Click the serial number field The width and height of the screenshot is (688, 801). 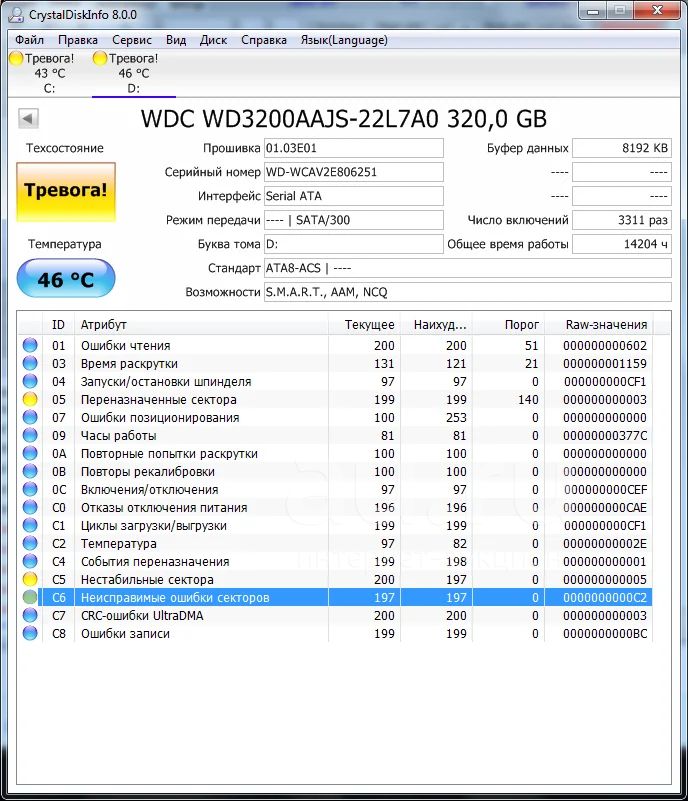click(x=352, y=172)
